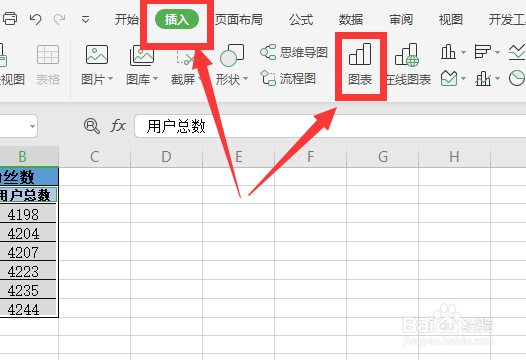The image size is (526, 360).
Task: Insert a combo chart icon
Action: [483, 78]
